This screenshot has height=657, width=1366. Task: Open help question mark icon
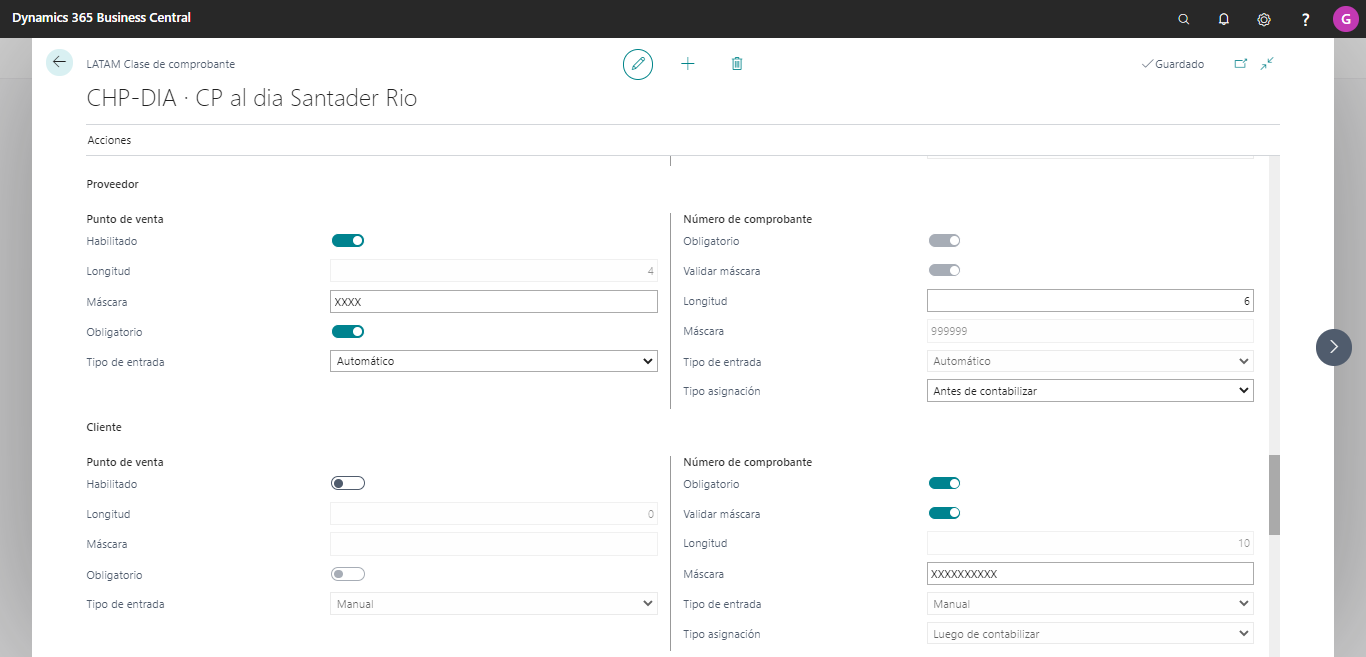point(1305,19)
